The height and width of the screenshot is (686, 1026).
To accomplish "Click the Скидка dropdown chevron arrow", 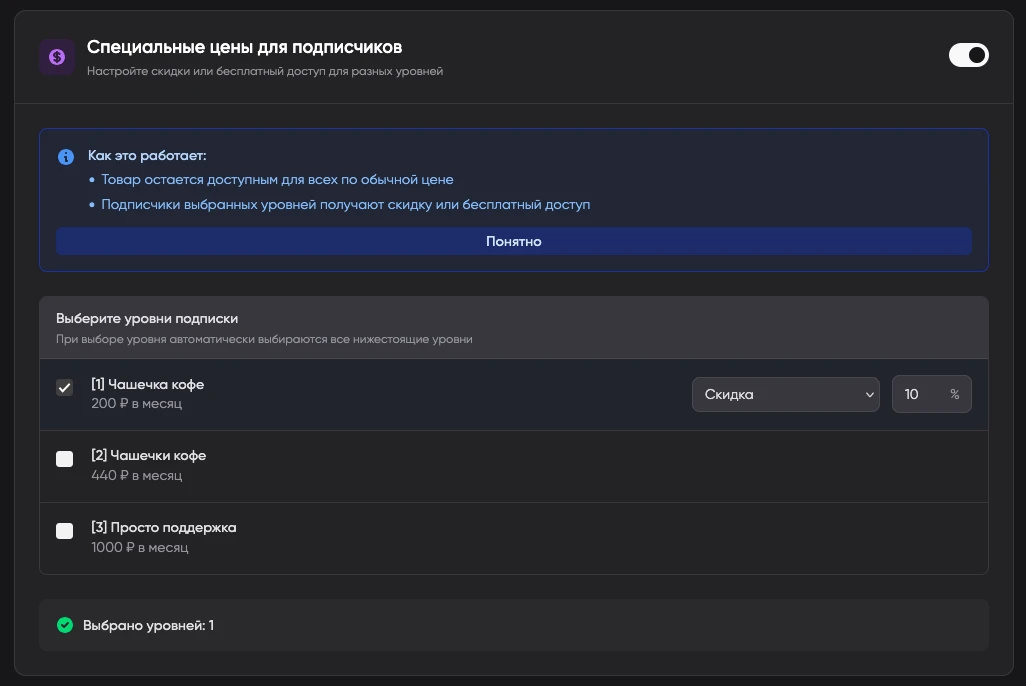I will click(x=869, y=395).
